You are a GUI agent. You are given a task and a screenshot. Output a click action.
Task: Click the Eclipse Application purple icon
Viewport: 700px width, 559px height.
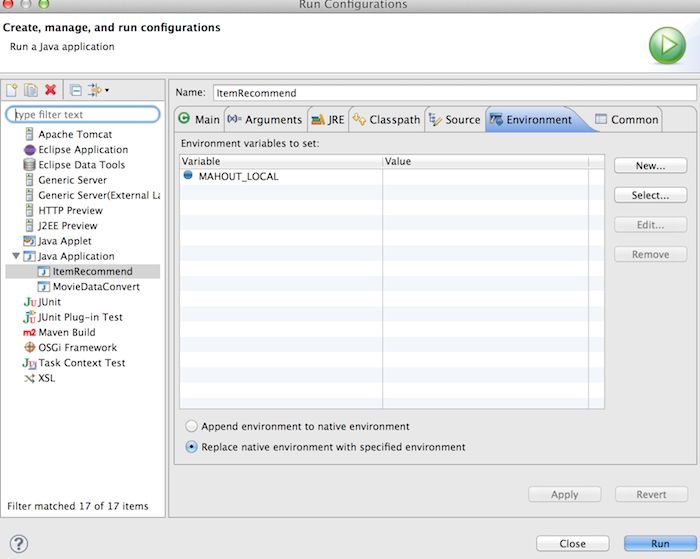pyautogui.click(x=29, y=150)
